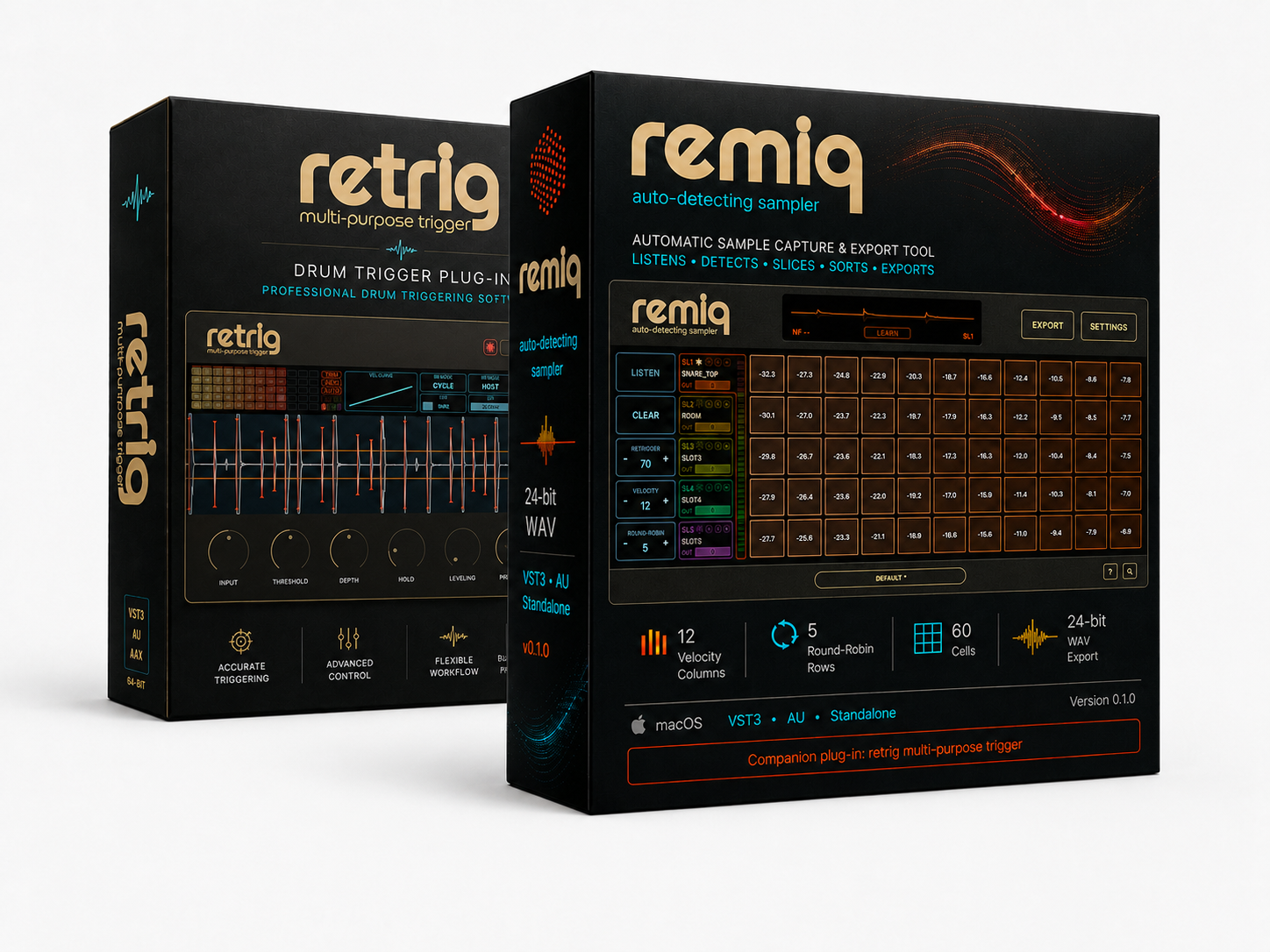Adjust the ROOM slot OUT slider

[x=713, y=428]
